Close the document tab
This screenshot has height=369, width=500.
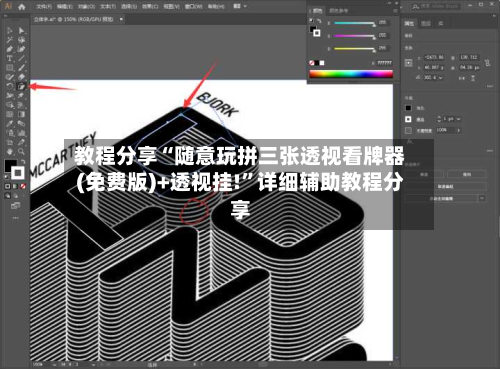(x=121, y=19)
